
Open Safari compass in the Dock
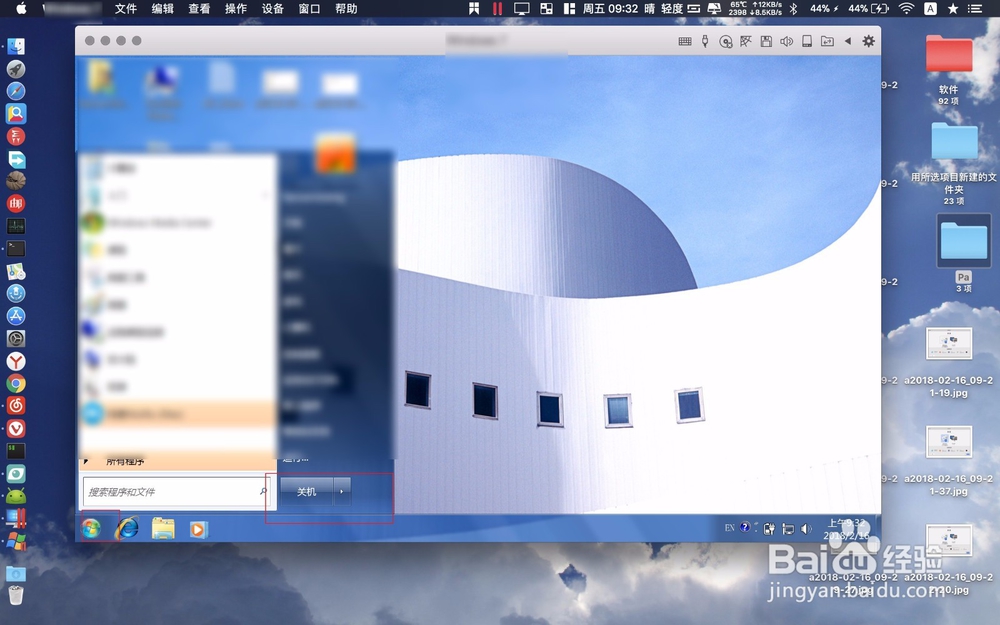click(16, 91)
